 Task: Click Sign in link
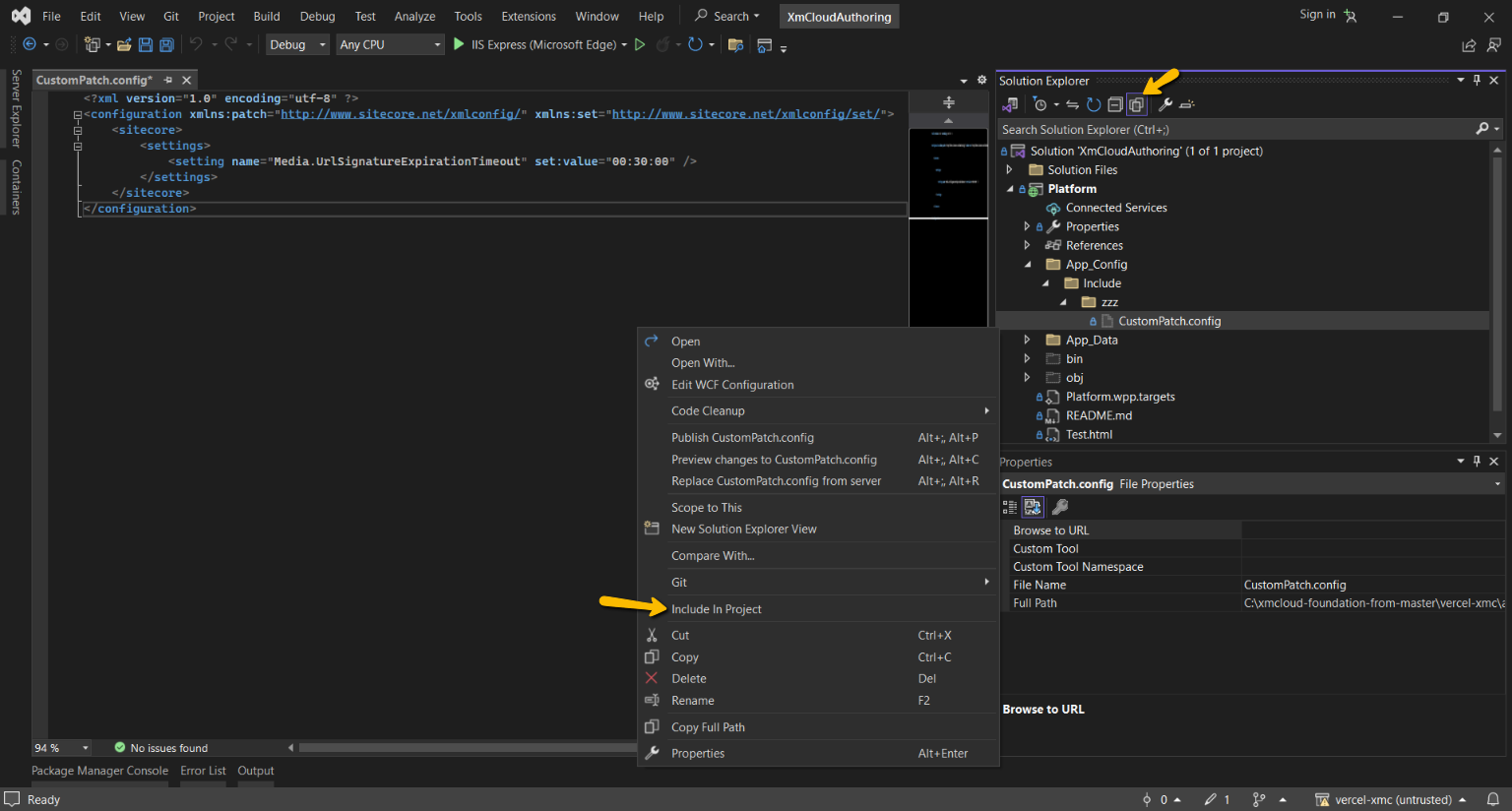(1317, 14)
